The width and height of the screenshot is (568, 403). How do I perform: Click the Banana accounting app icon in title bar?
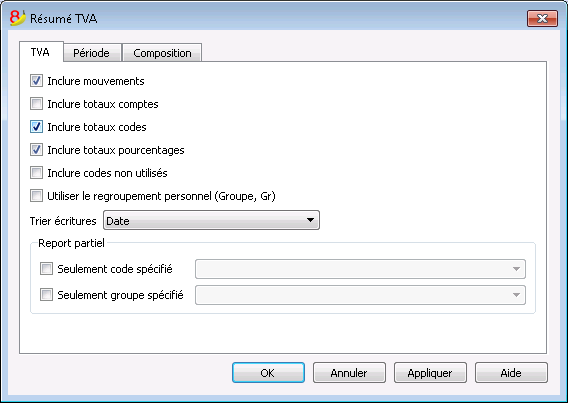coord(17,18)
